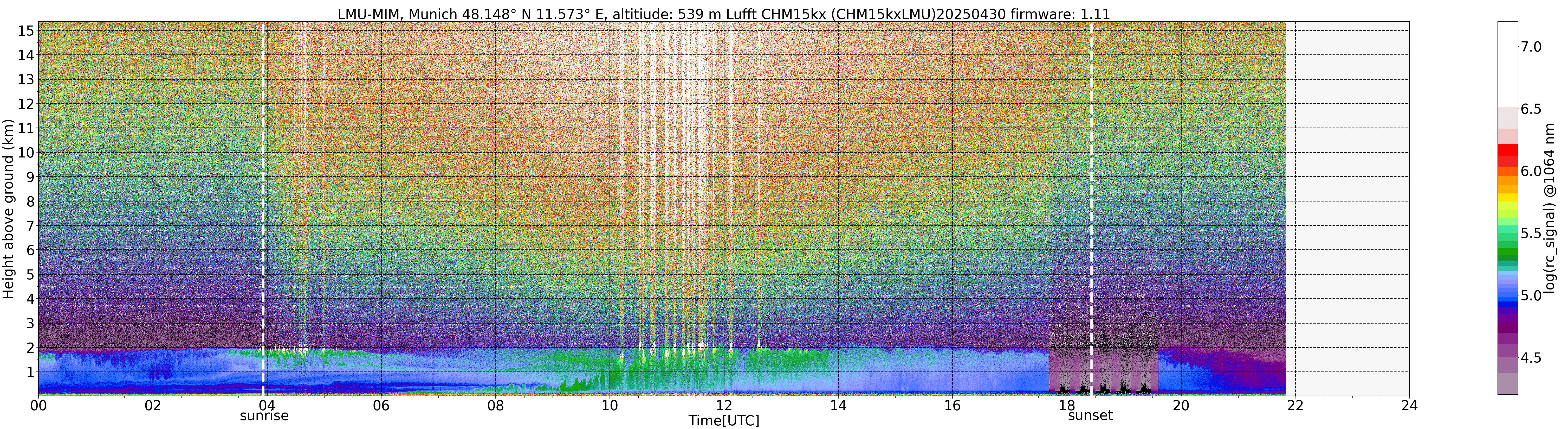Click the time axis tick label "20"

1181,405
